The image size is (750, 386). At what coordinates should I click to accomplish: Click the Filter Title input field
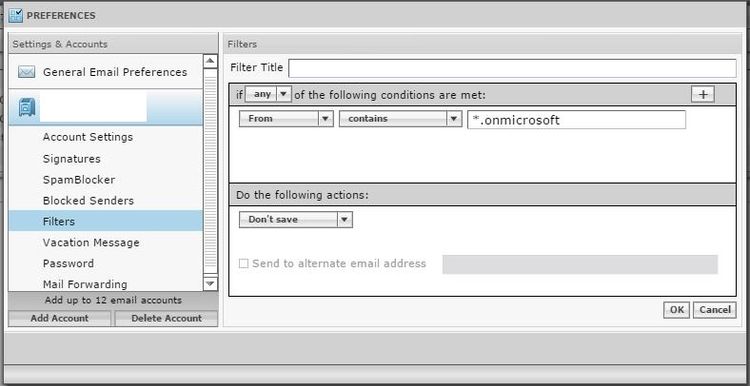[512, 68]
